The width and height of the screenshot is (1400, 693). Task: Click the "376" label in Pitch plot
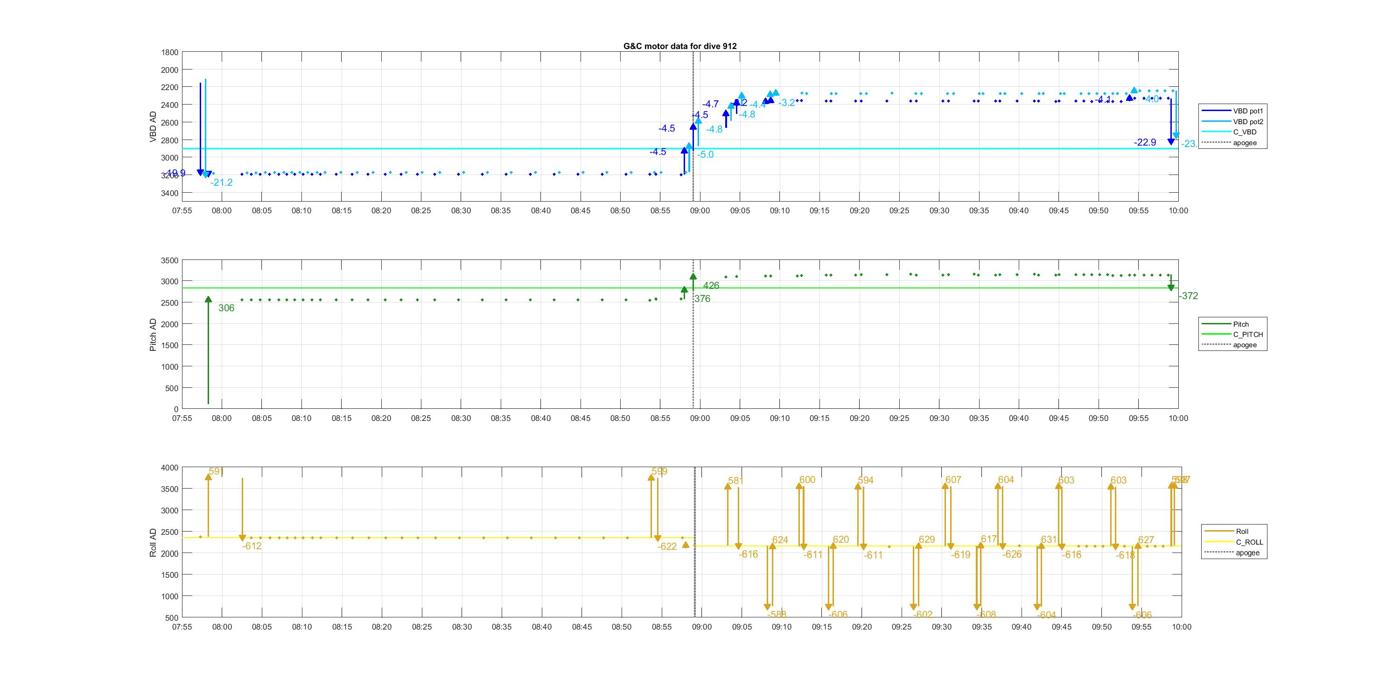[702, 299]
